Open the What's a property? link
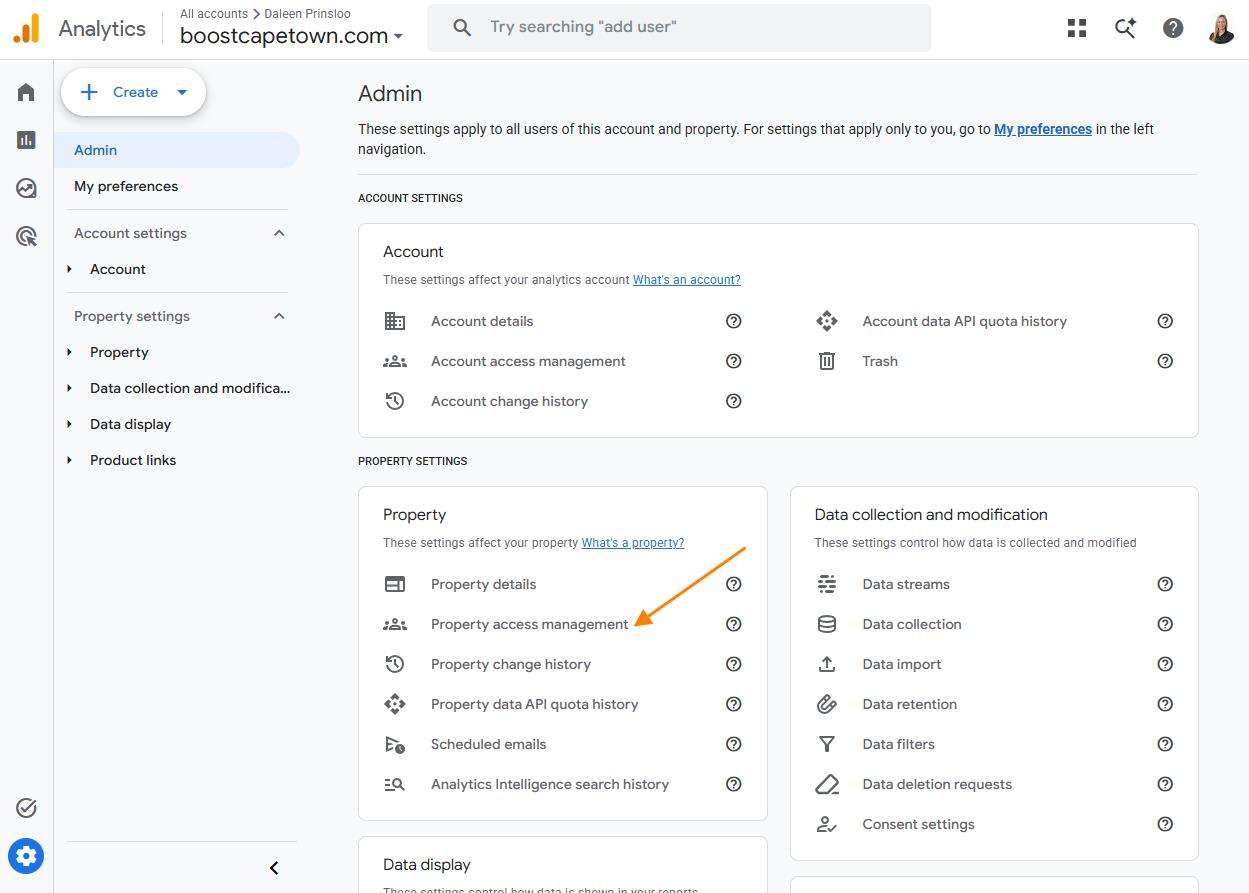 [633, 543]
